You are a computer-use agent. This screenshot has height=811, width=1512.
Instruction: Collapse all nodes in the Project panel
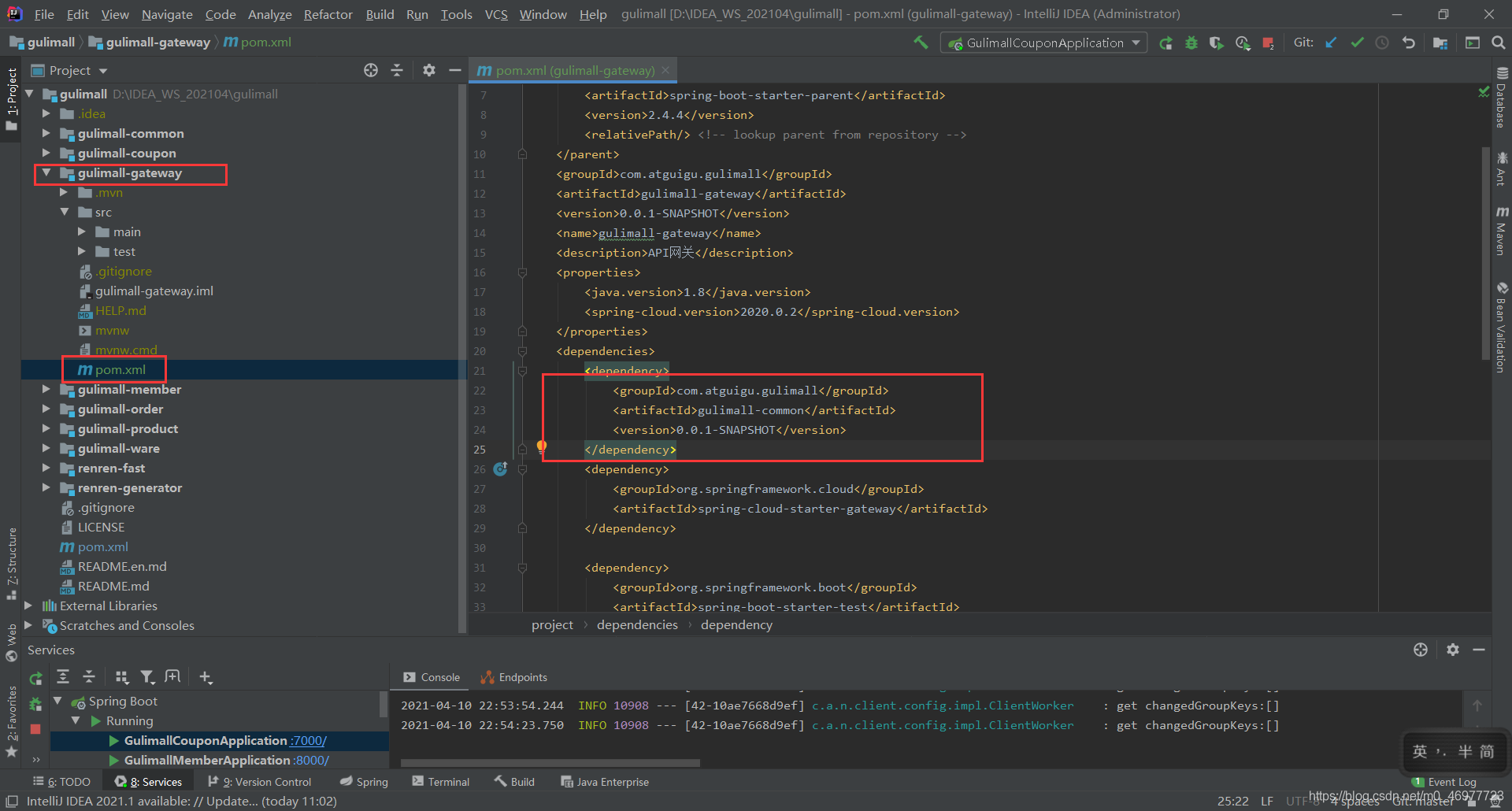click(397, 70)
